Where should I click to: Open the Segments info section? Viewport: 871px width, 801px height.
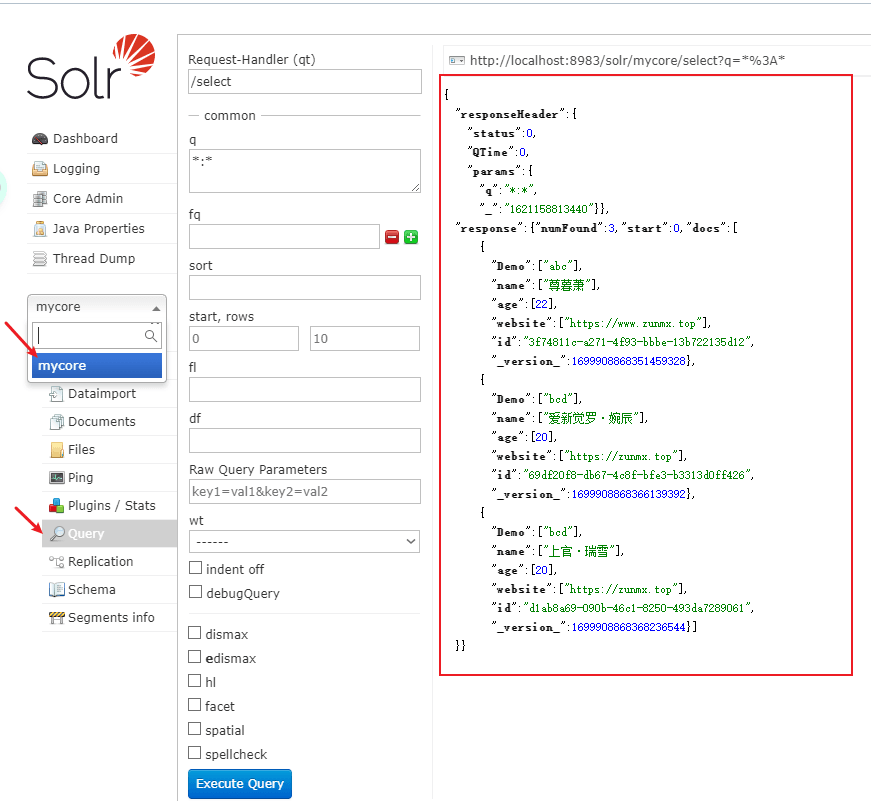point(111,618)
